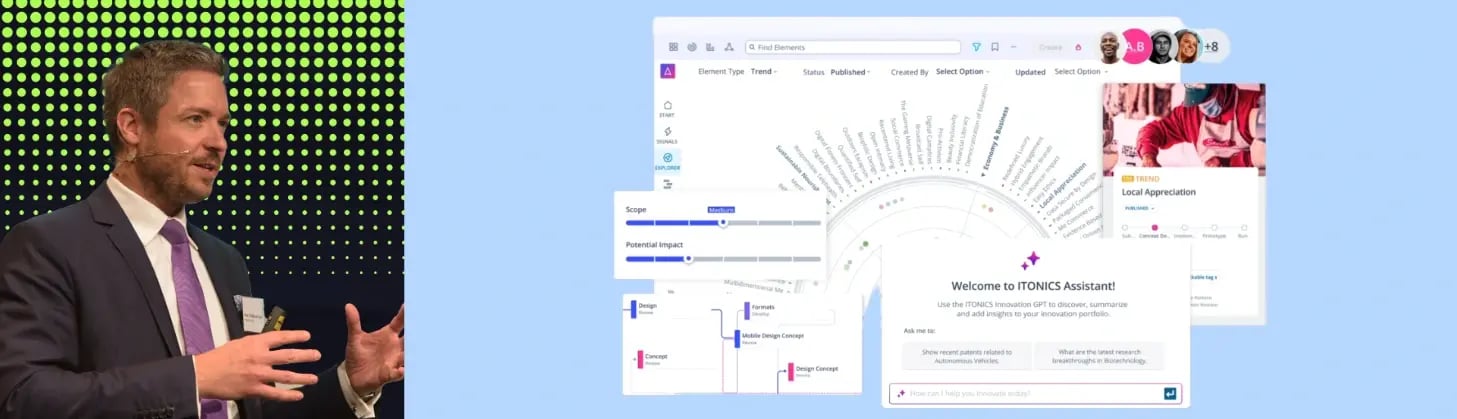The width and height of the screenshot is (1457, 419).
Task: Go to Start in sidebar
Action: (667, 109)
